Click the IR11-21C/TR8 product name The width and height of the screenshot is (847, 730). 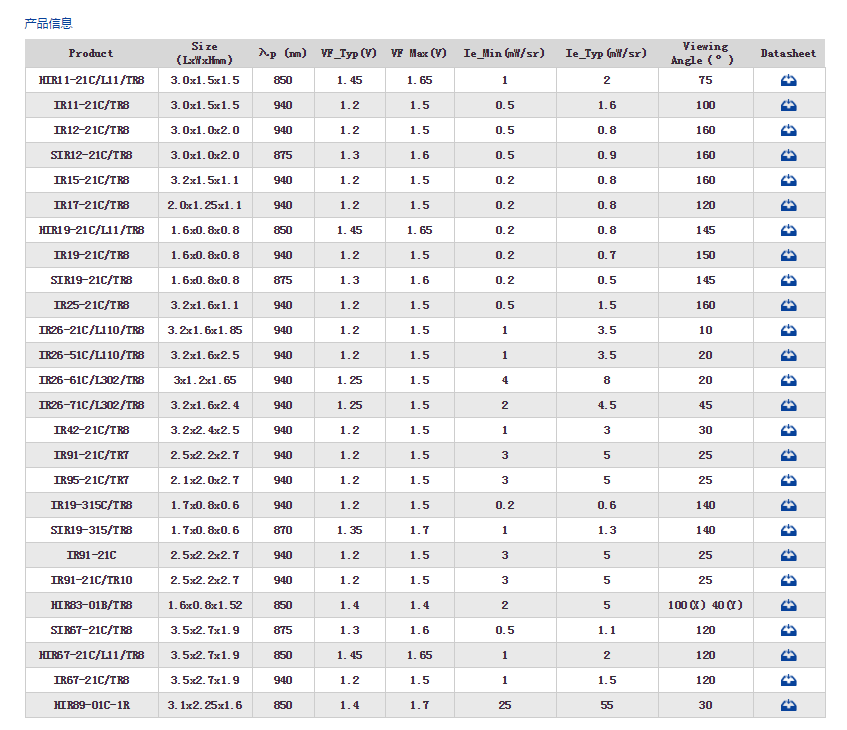91,105
